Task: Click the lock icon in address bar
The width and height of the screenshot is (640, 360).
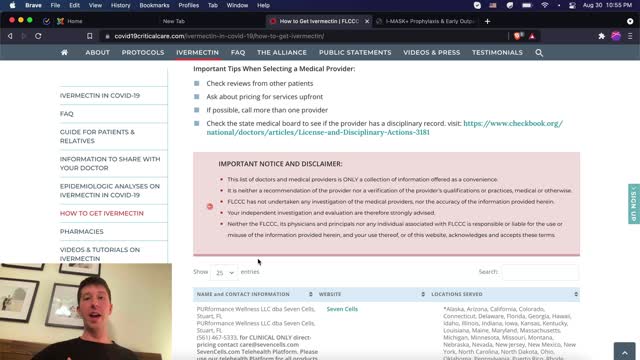Action: [x=107, y=36]
